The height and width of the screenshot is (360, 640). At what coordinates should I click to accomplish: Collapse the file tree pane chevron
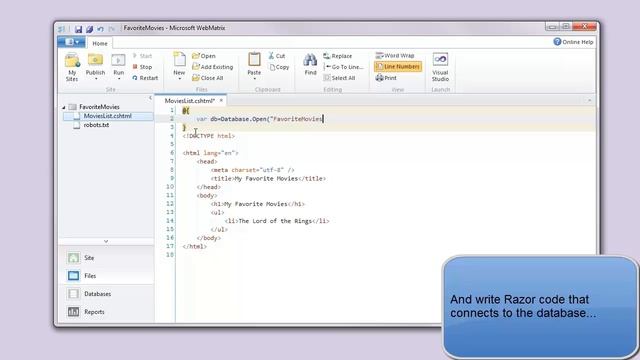150,98
